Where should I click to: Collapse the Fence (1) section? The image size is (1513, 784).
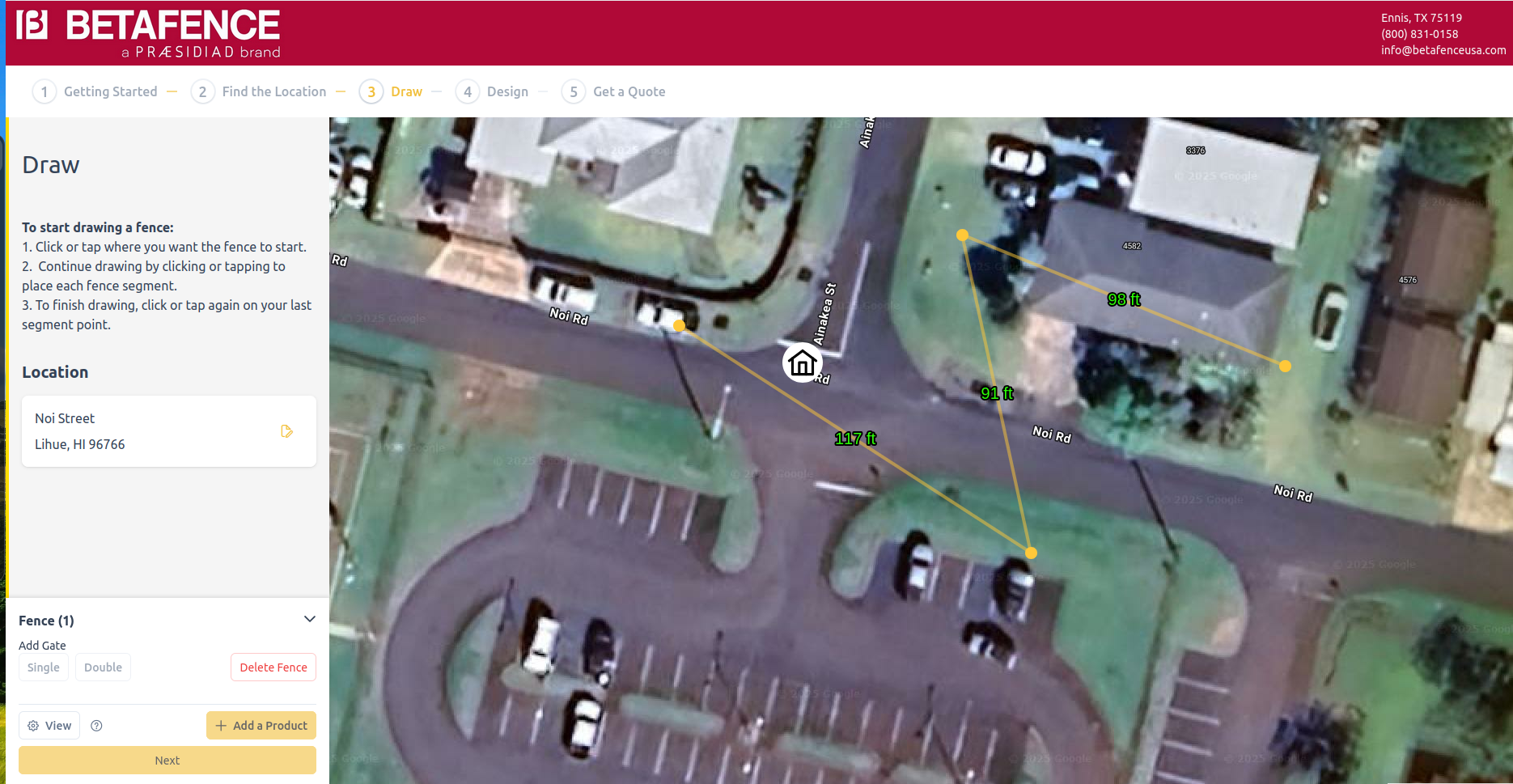click(309, 620)
